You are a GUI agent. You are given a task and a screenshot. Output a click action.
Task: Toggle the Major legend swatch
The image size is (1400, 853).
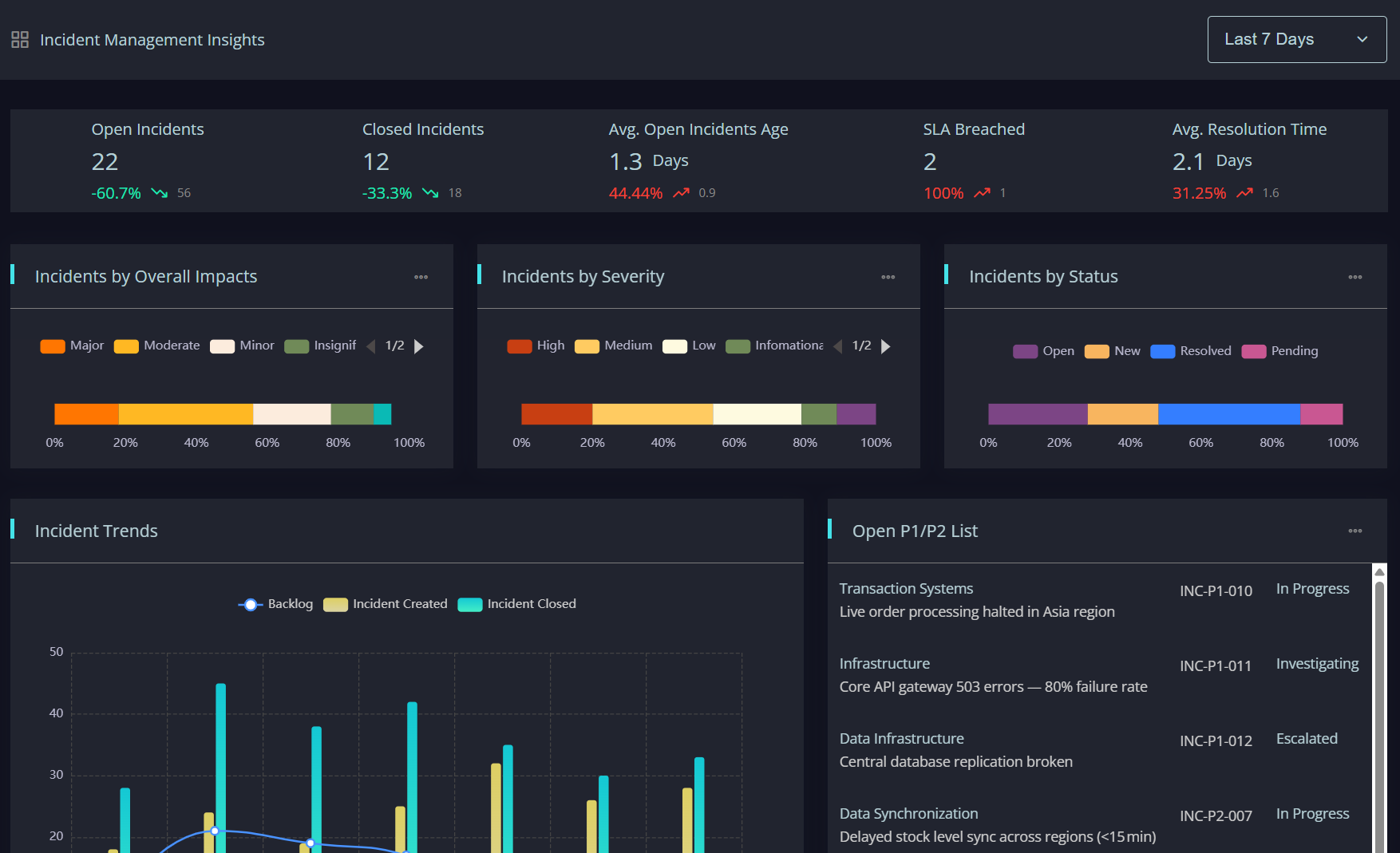53,346
